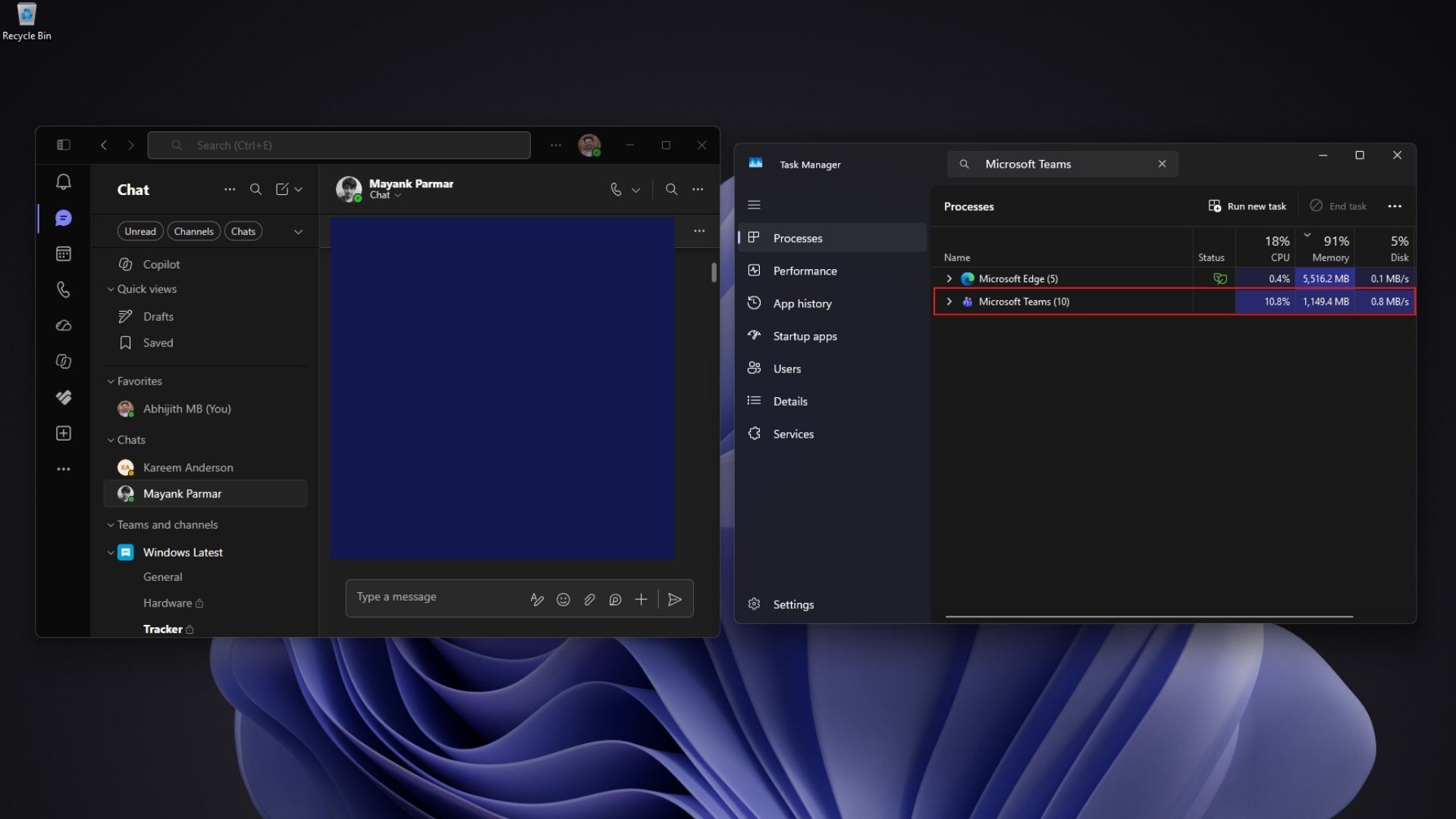Toggle the Chats filter pill

tap(243, 231)
